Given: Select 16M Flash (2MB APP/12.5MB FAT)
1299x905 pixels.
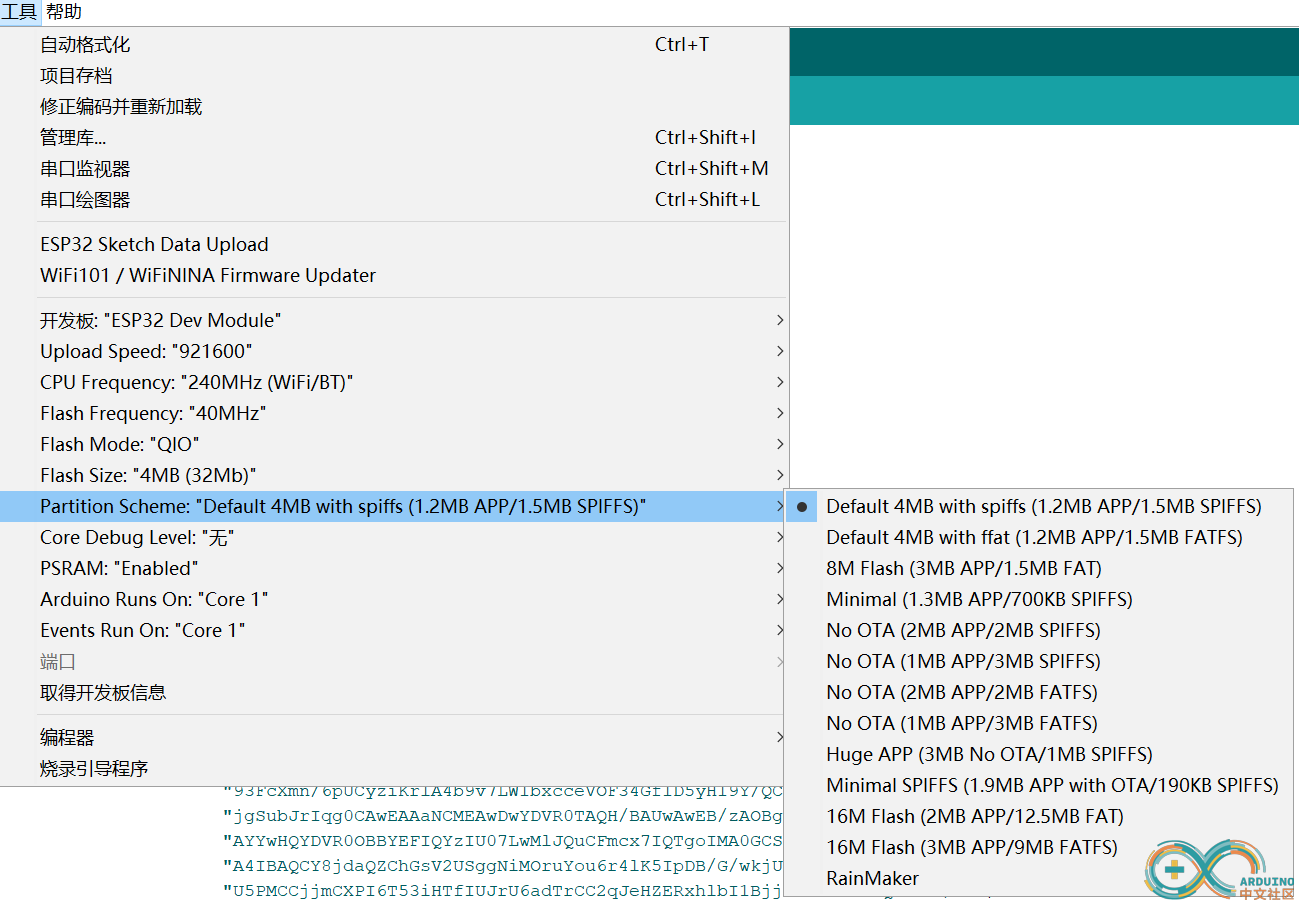Looking at the screenshot, I should [x=1039, y=817].
